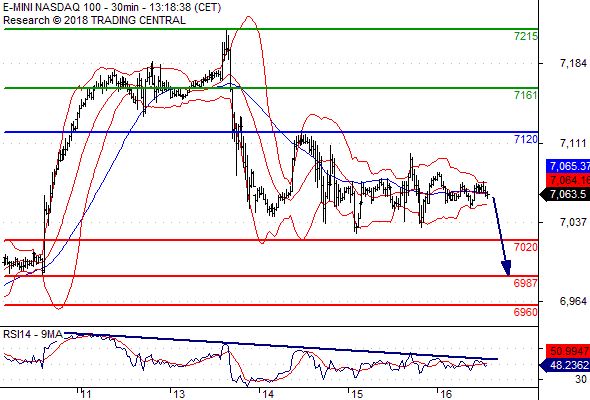Viewport: 590px width, 400px height.
Task: Click the black 7,063.5 current price tag
Action: (x=565, y=194)
